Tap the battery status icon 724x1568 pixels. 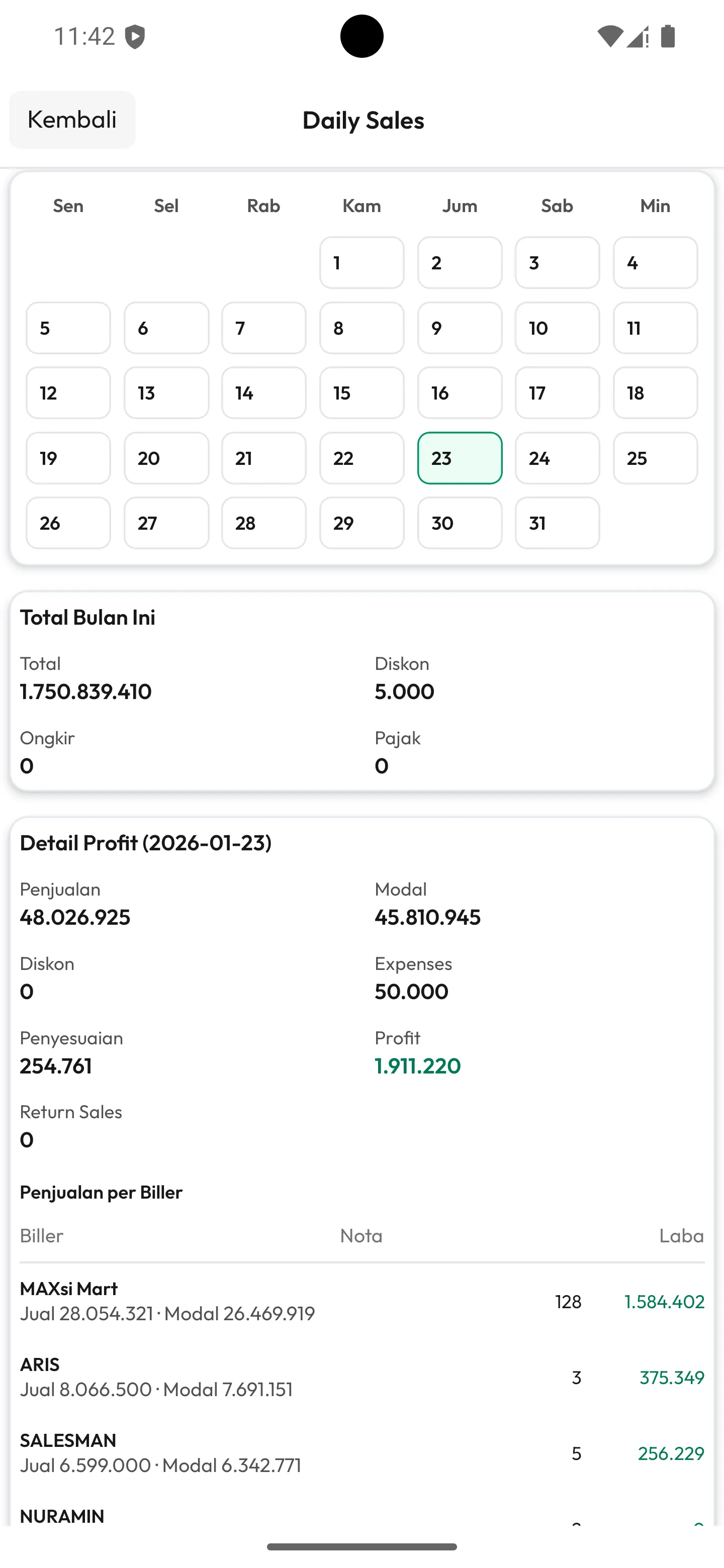click(668, 37)
